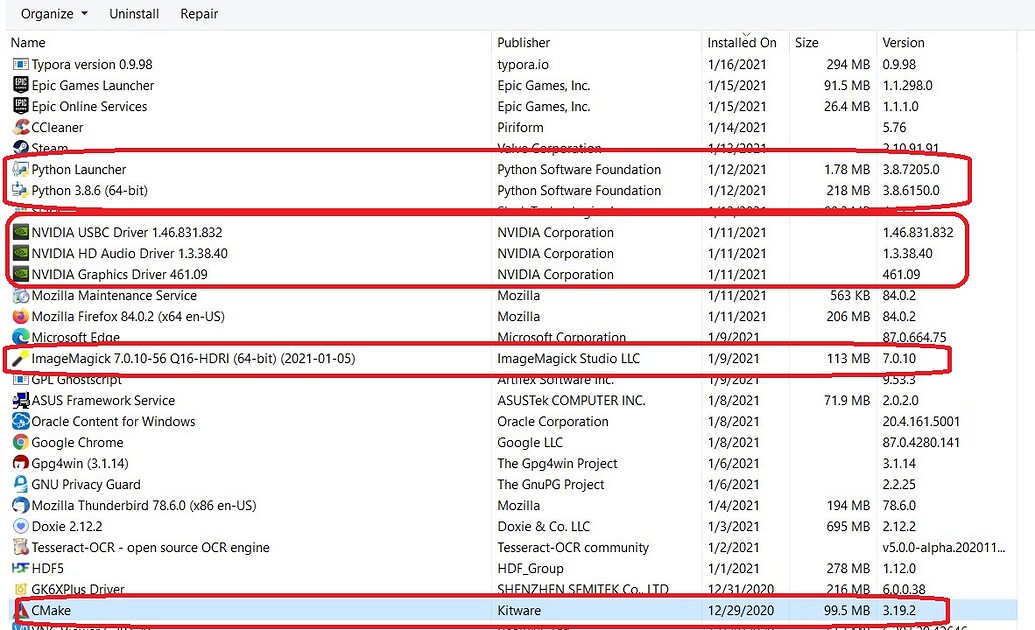Click the Microsoft Edge icon
The image size is (1035, 630).
[20, 337]
